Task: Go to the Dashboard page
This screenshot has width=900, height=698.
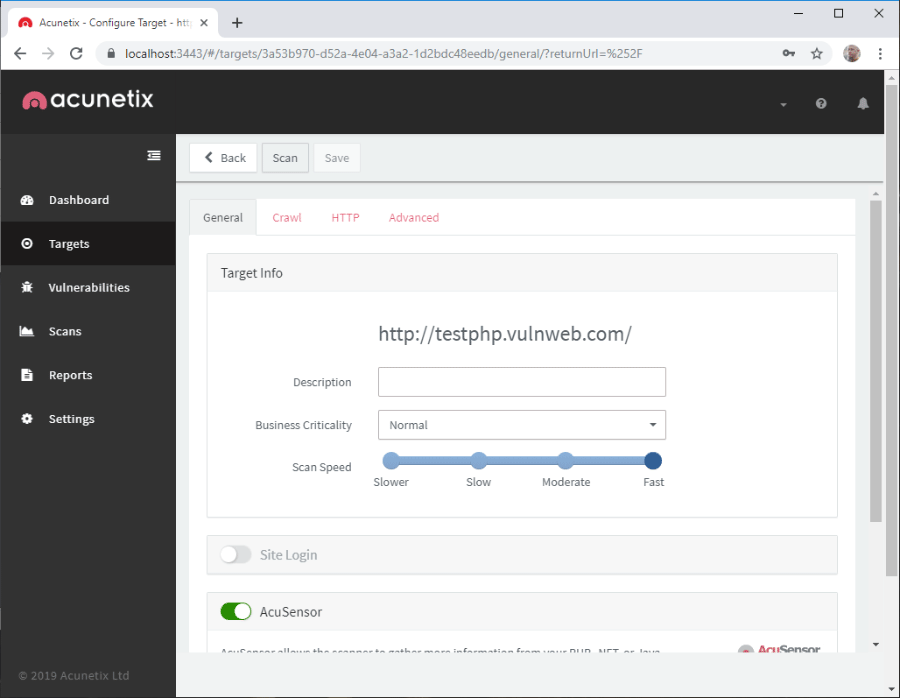Action: tap(79, 200)
